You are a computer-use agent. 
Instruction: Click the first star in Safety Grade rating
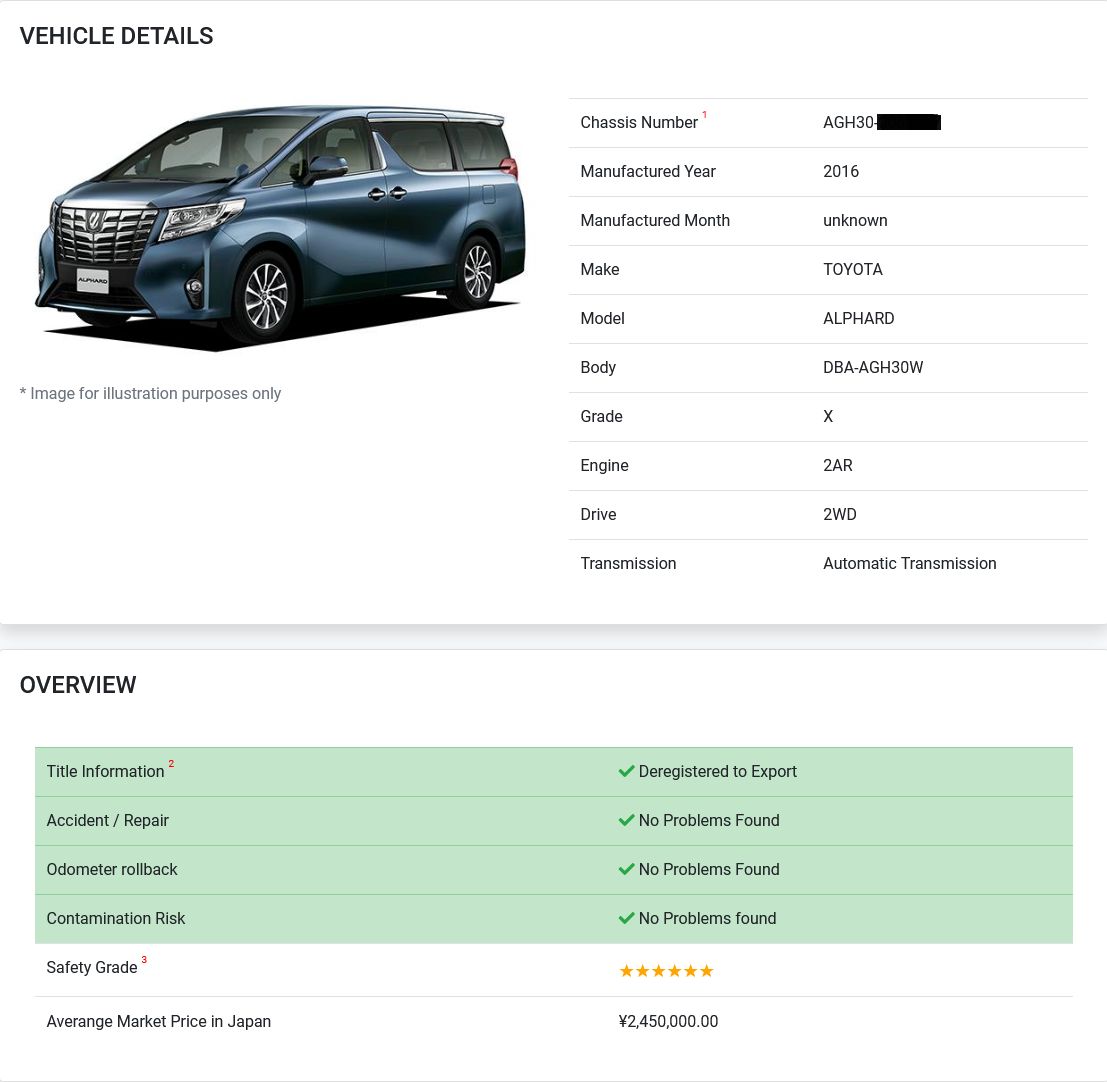pos(626,970)
